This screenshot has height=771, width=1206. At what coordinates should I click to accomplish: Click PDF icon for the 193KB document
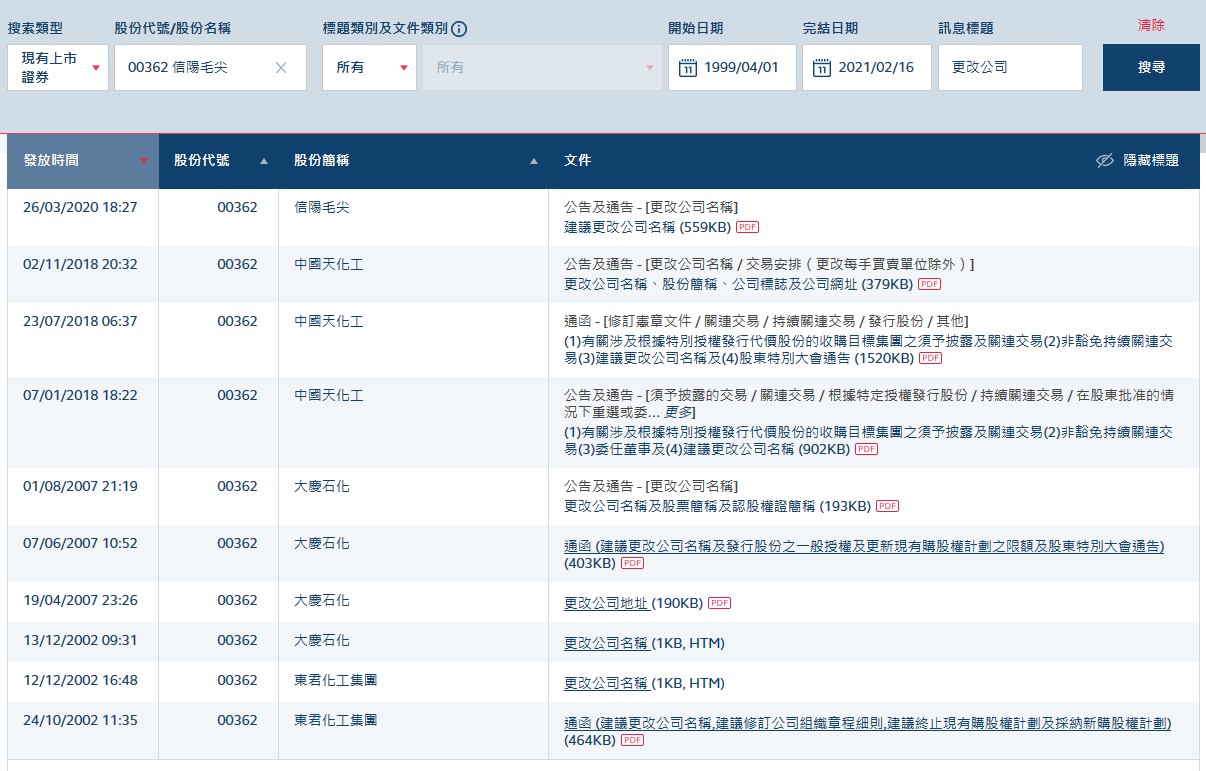point(887,506)
